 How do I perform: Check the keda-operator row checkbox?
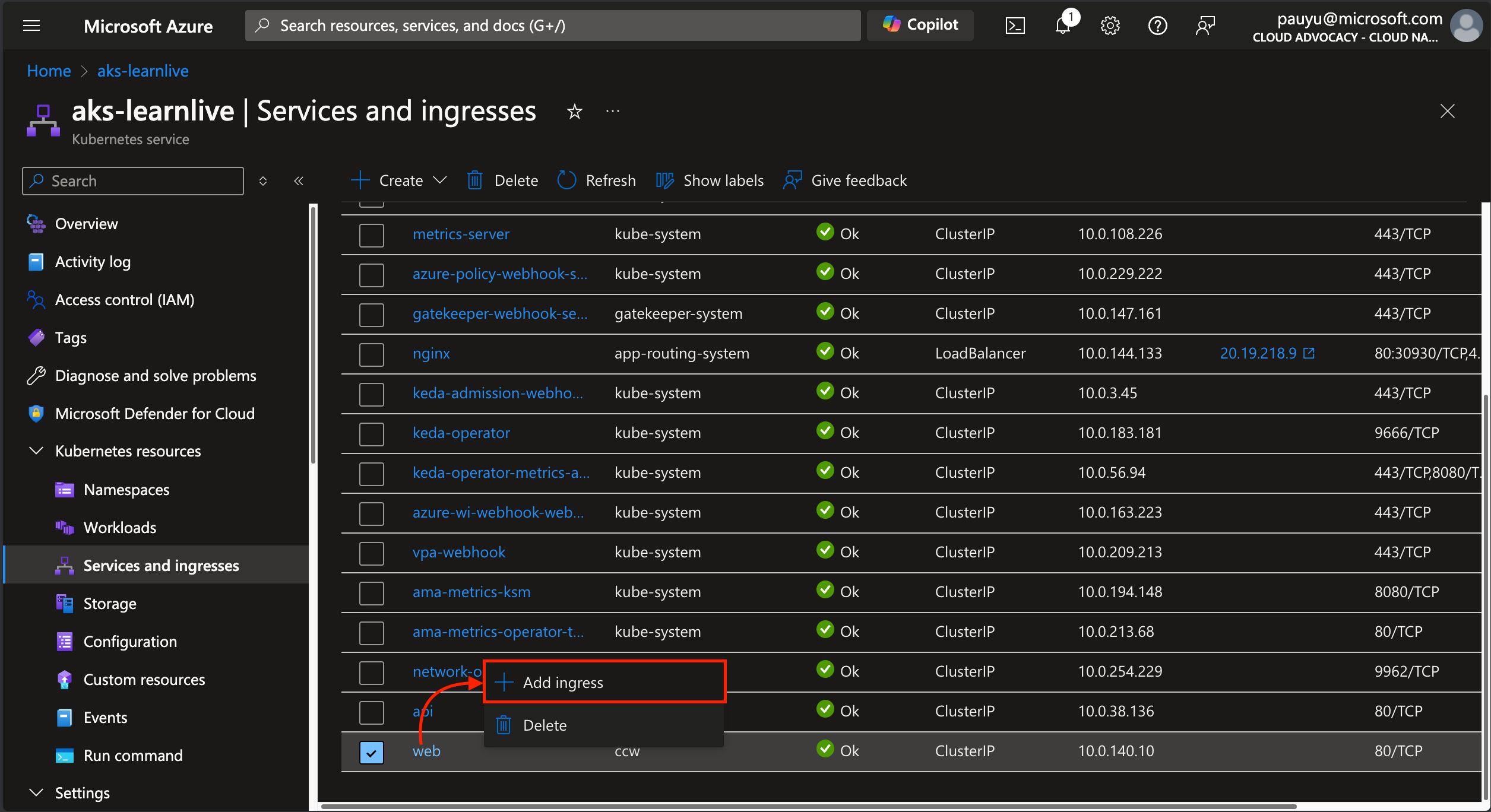pyautogui.click(x=372, y=434)
